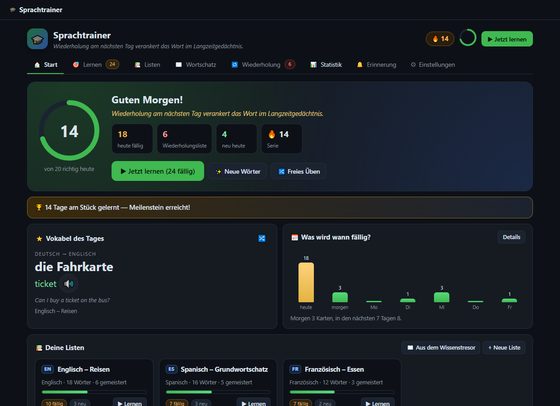
Task: Open the flame streak badge in header
Action: (440, 39)
